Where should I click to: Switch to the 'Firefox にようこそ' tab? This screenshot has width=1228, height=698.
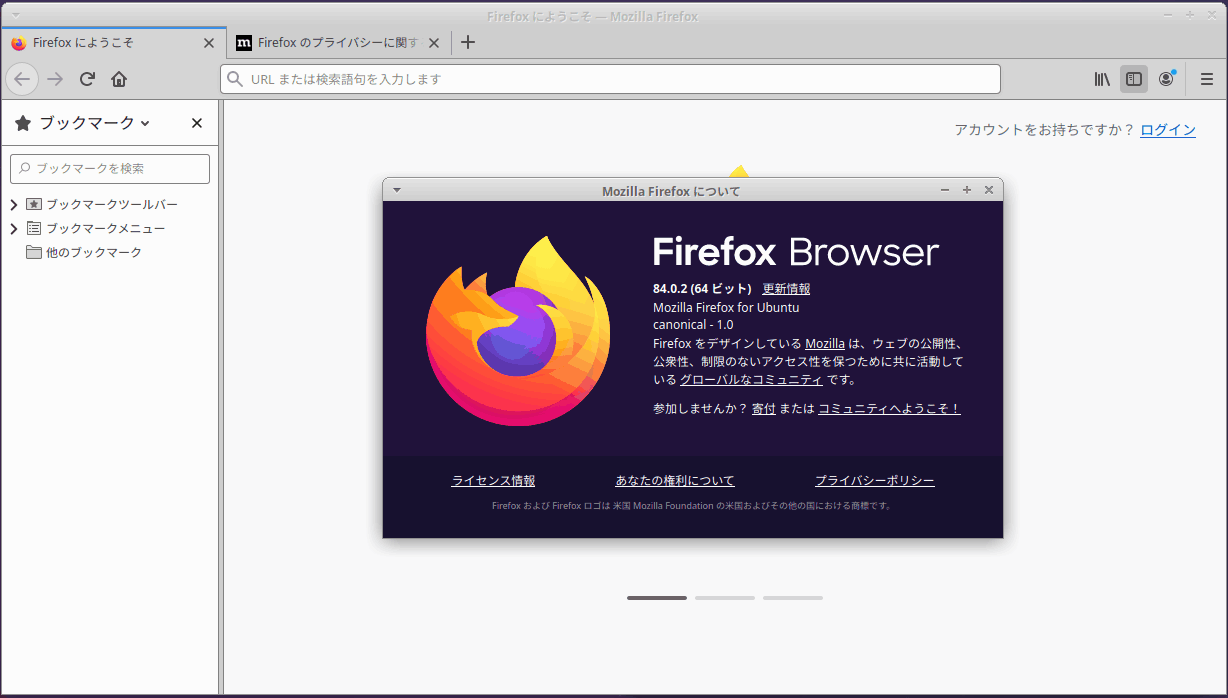[113, 43]
